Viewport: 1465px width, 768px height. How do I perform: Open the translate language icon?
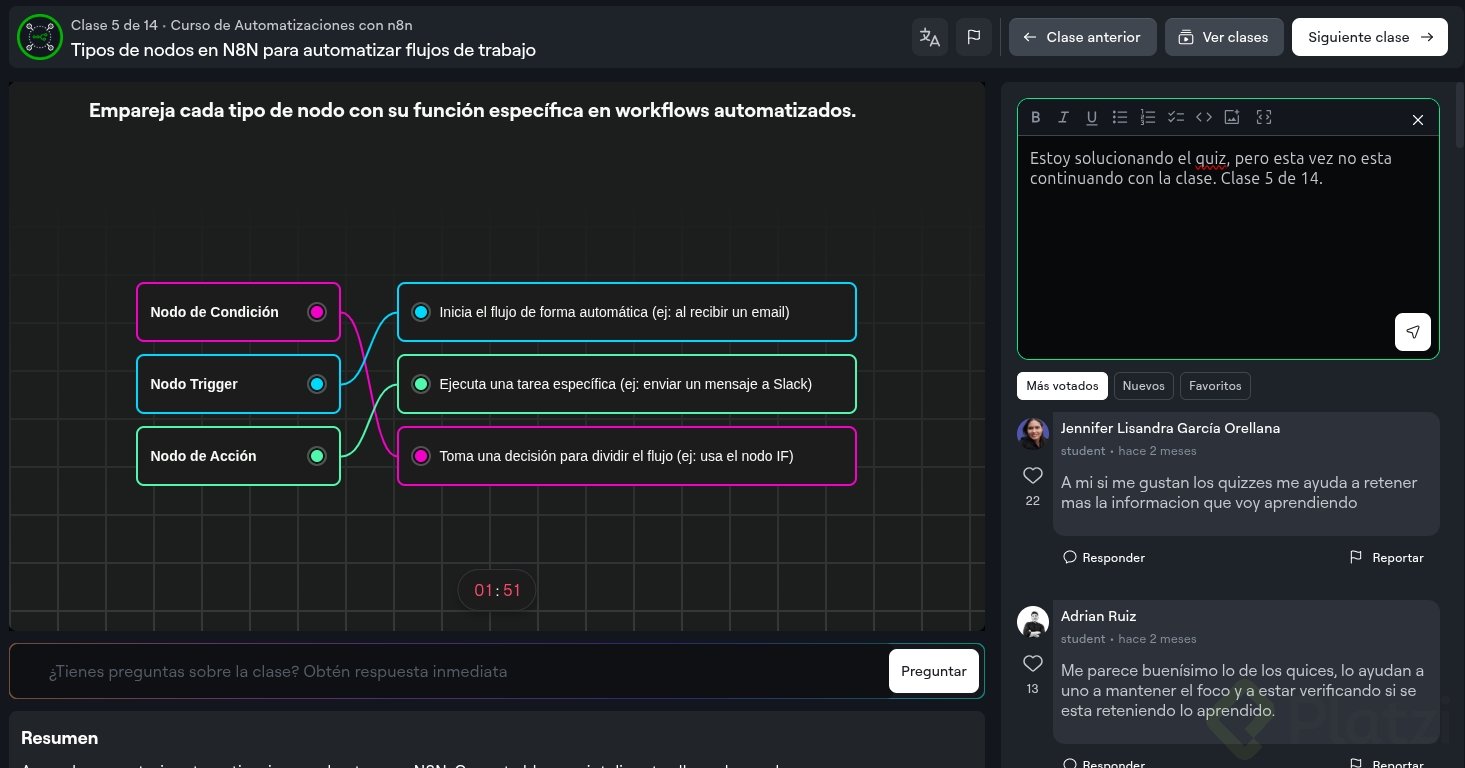point(930,37)
